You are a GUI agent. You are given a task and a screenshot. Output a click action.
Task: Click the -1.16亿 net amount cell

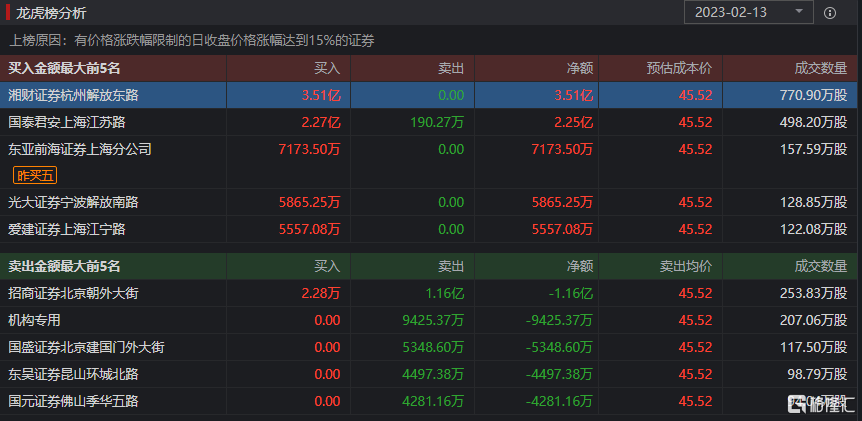571,293
